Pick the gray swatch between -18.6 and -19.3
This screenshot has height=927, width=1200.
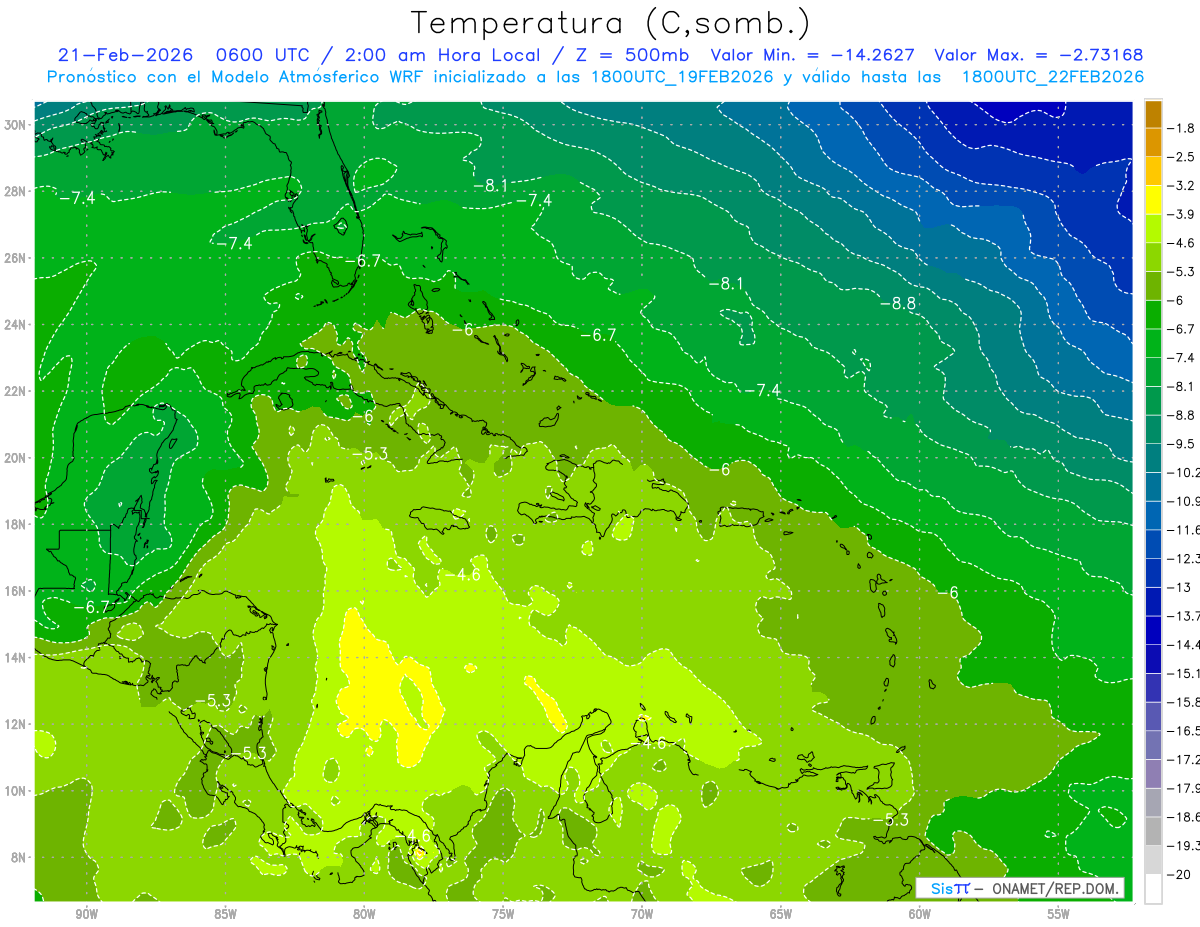tap(1153, 831)
